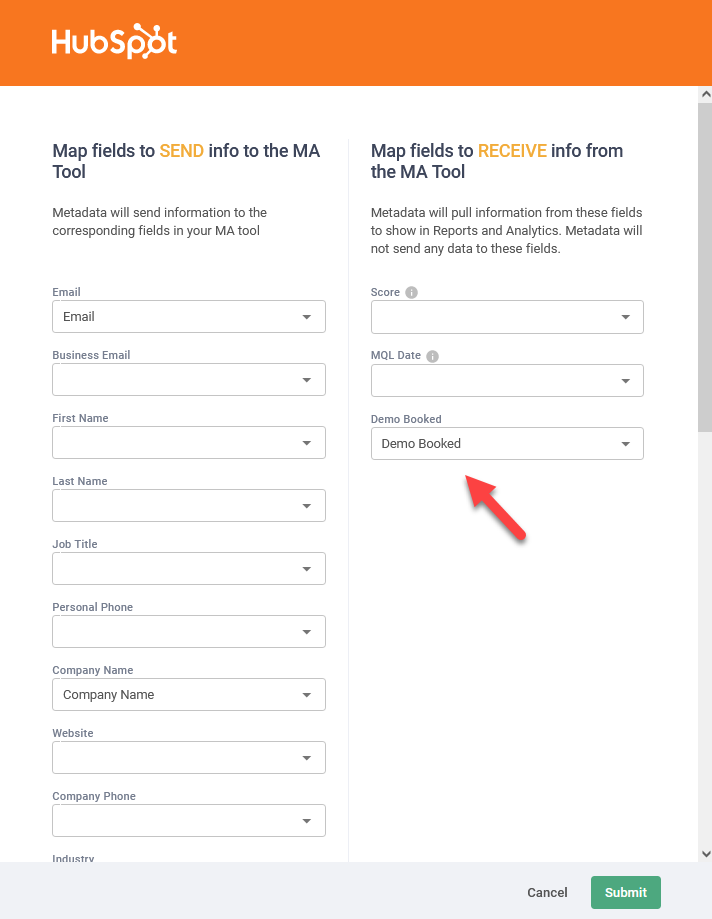Screen dimensions: 712x919
Task: Click the green Submit button
Action: tap(626, 892)
